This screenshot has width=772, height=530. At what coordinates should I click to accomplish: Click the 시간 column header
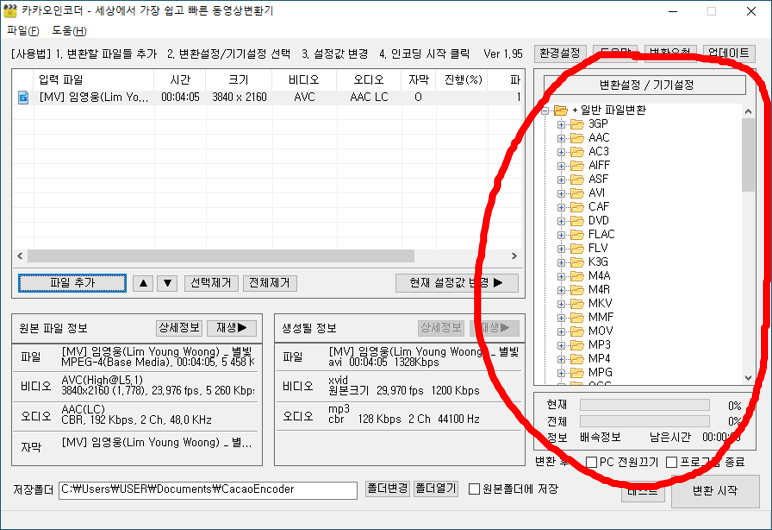tap(180, 80)
